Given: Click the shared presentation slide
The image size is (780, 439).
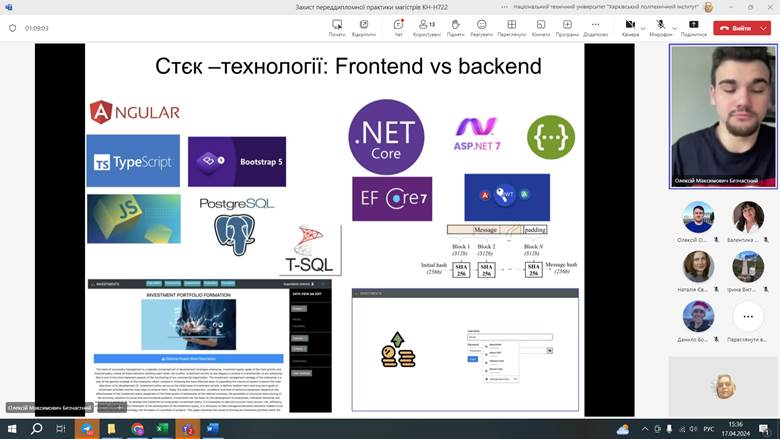Looking at the screenshot, I should [x=334, y=230].
